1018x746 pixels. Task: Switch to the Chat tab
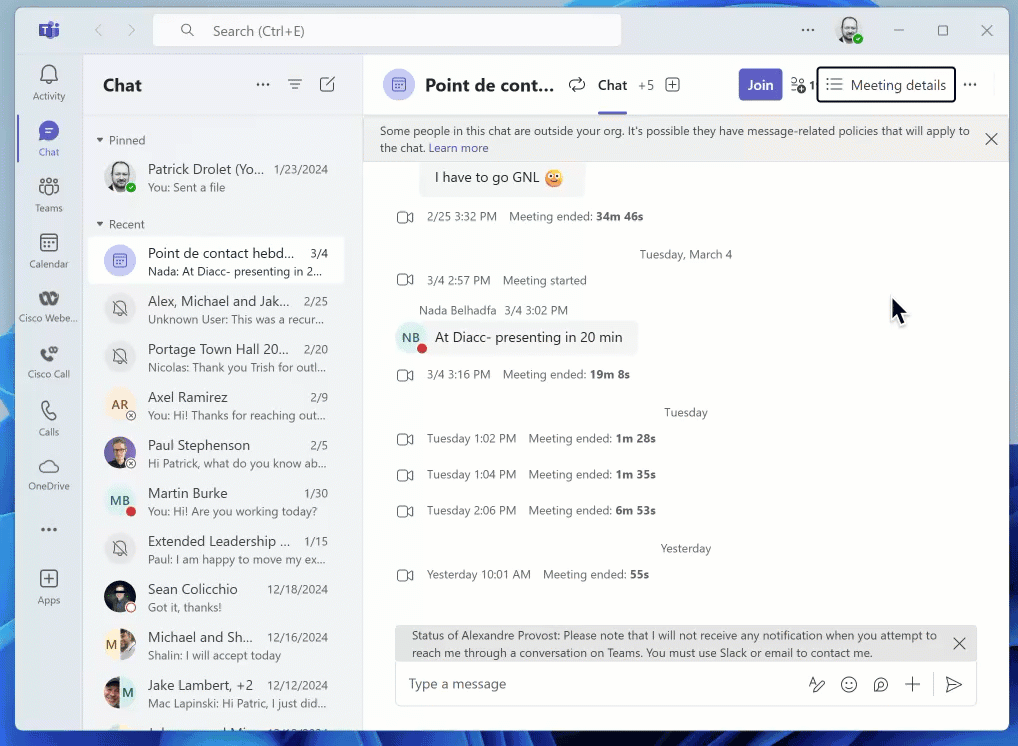(612, 85)
